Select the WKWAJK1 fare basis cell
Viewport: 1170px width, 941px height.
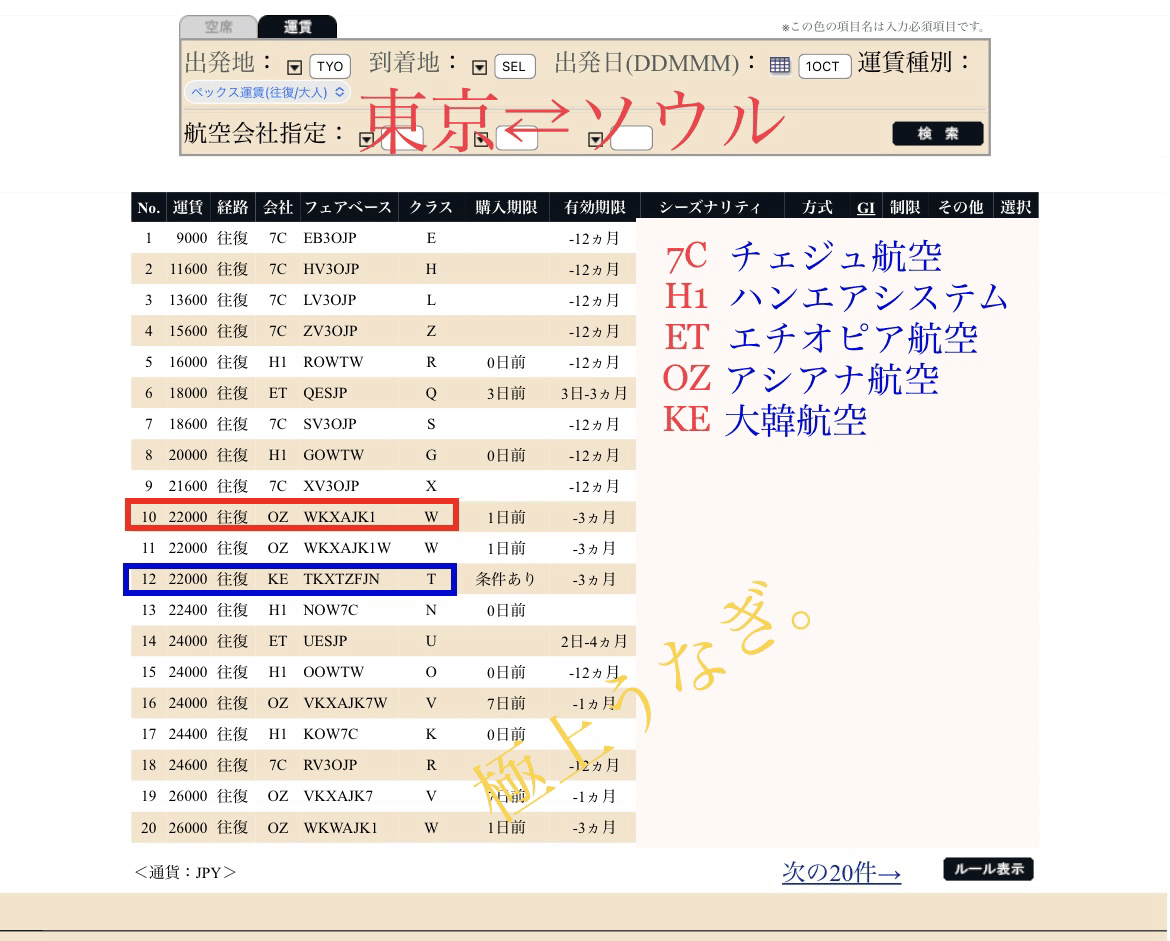click(340, 828)
